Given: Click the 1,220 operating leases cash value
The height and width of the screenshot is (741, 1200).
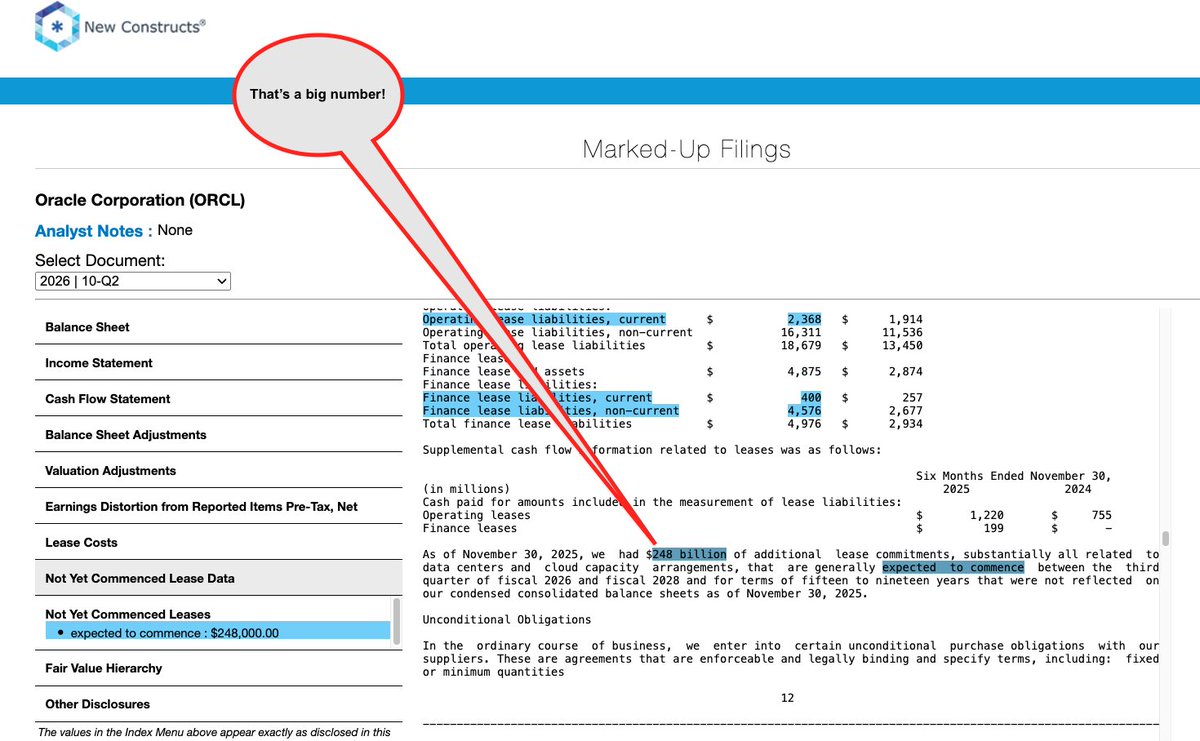Looking at the screenshot, I should click(x=986, y=515).
